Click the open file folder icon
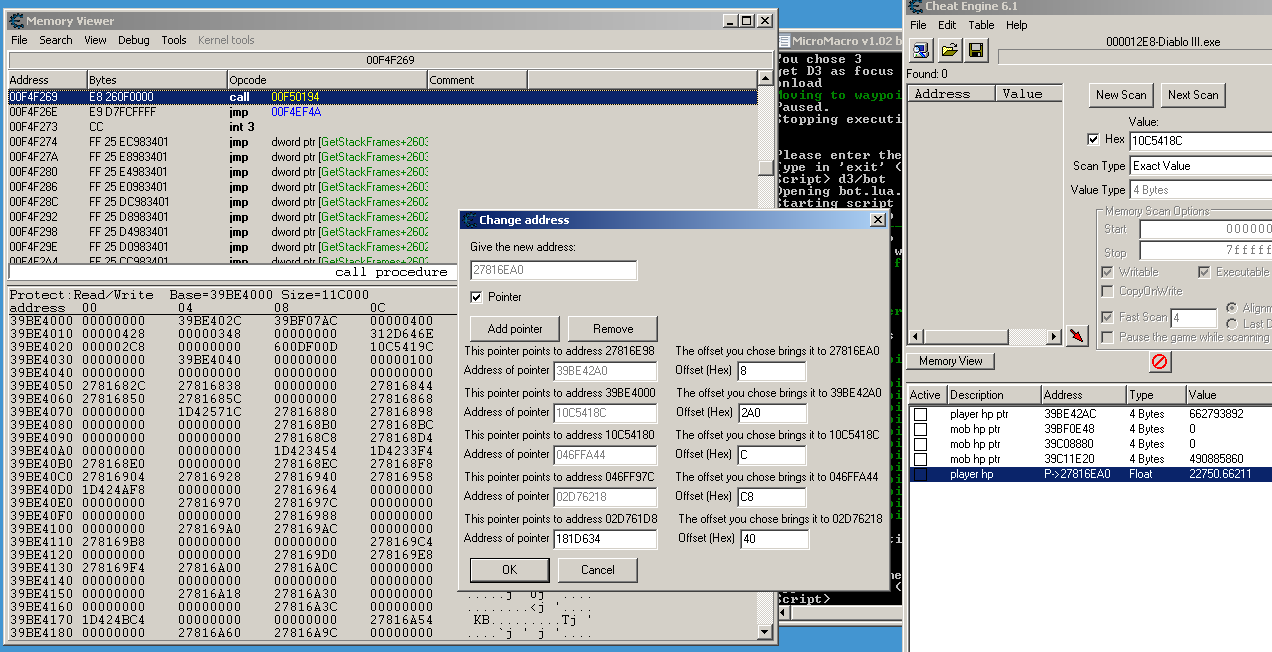 coord(949,50)
